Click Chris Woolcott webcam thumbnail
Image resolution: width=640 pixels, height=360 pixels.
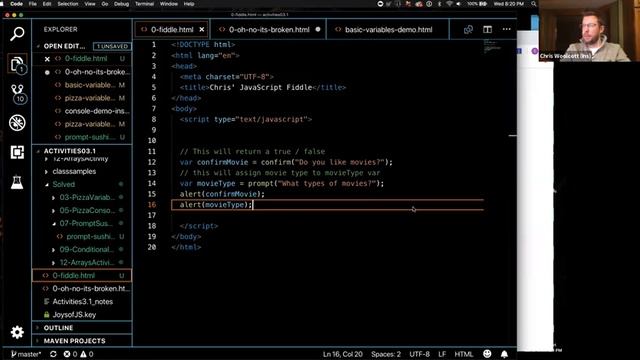point(589,31)
